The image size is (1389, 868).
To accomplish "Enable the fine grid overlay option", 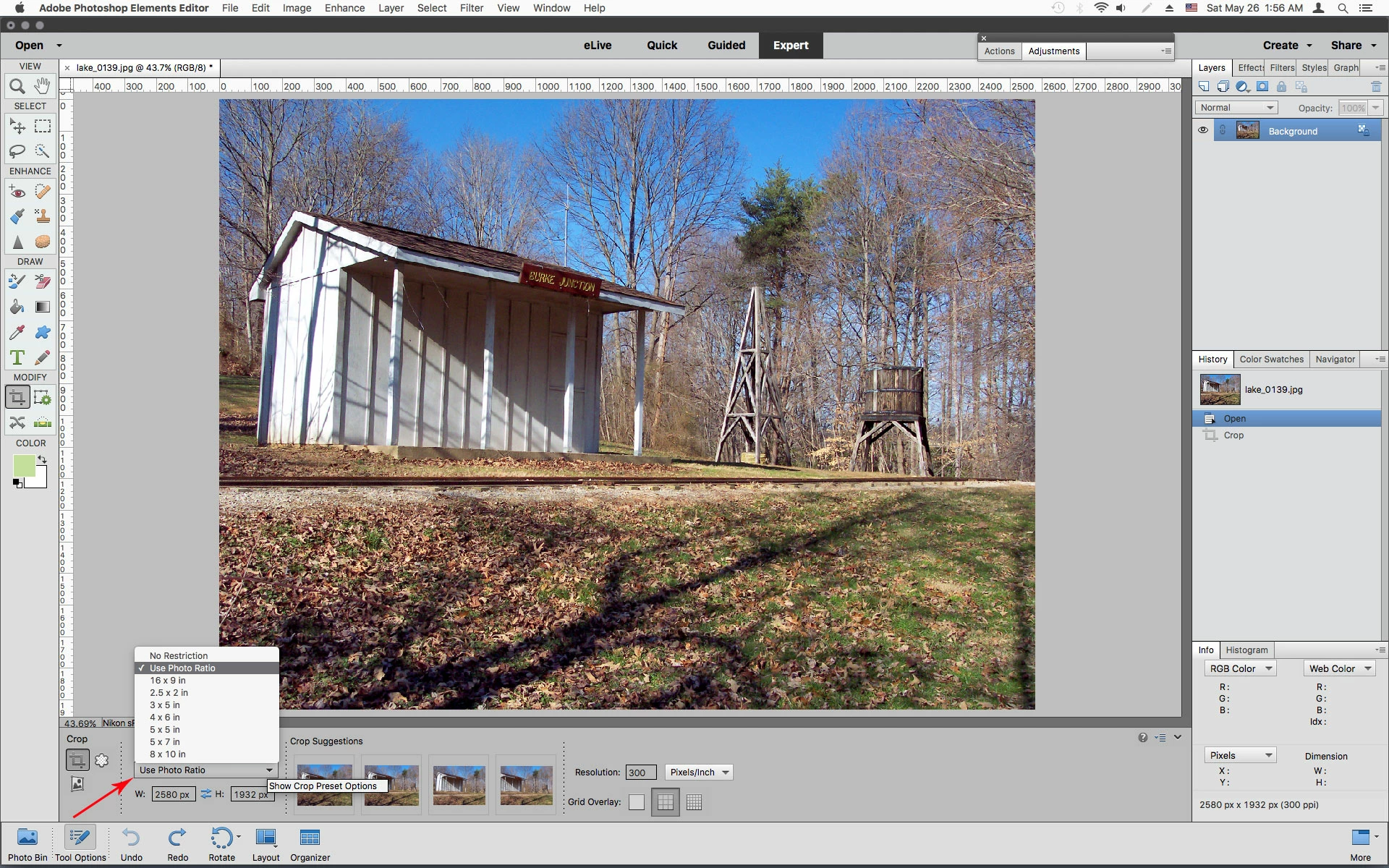I will pyautogui.click(x=694, y=802).
